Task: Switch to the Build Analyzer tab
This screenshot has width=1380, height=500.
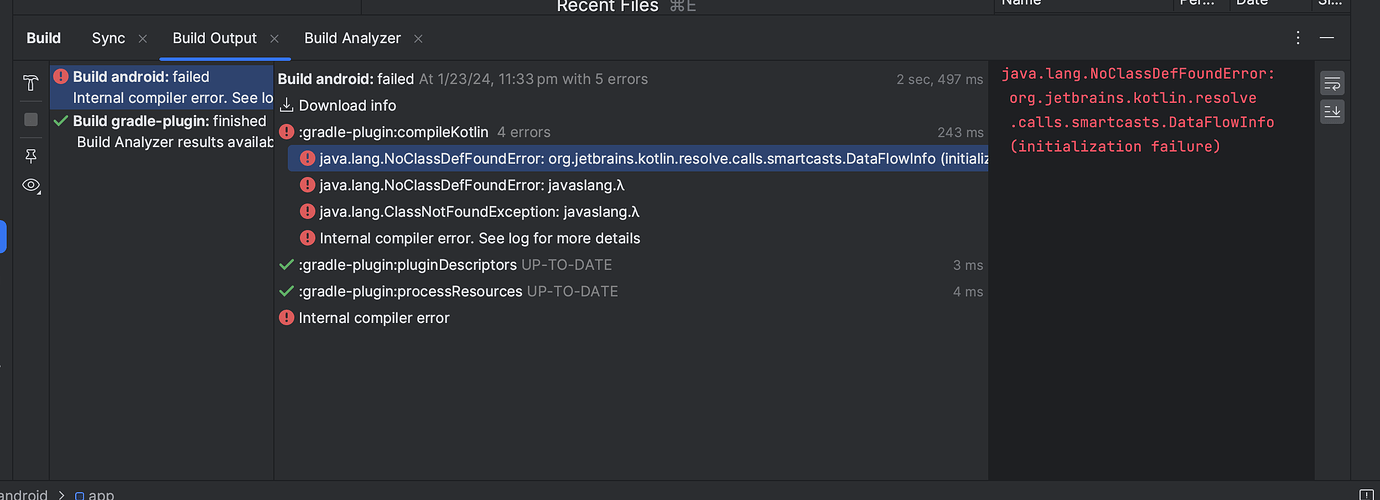Action: click(x=352, y=38)
